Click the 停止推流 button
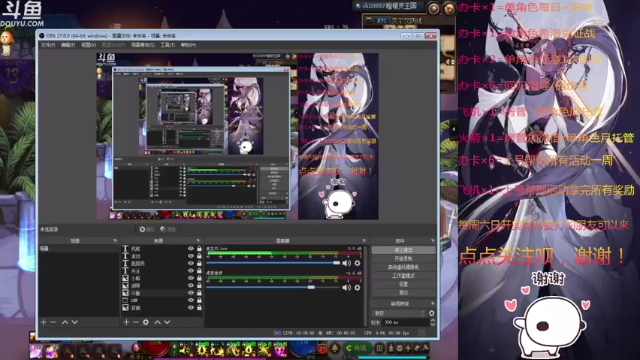This screenshot has width=640, height=360. coord(403,250)
